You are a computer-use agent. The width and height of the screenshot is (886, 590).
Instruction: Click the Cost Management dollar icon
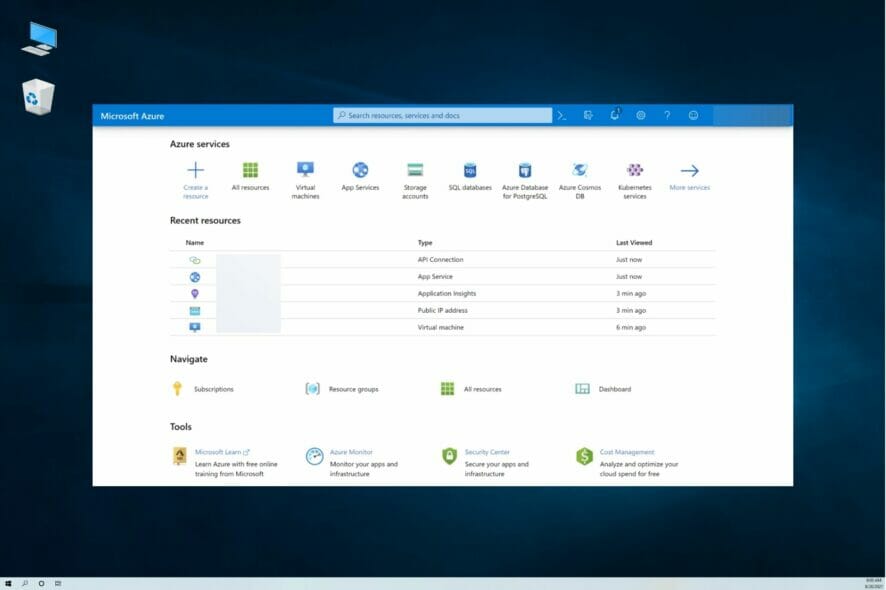click(584, 456)
